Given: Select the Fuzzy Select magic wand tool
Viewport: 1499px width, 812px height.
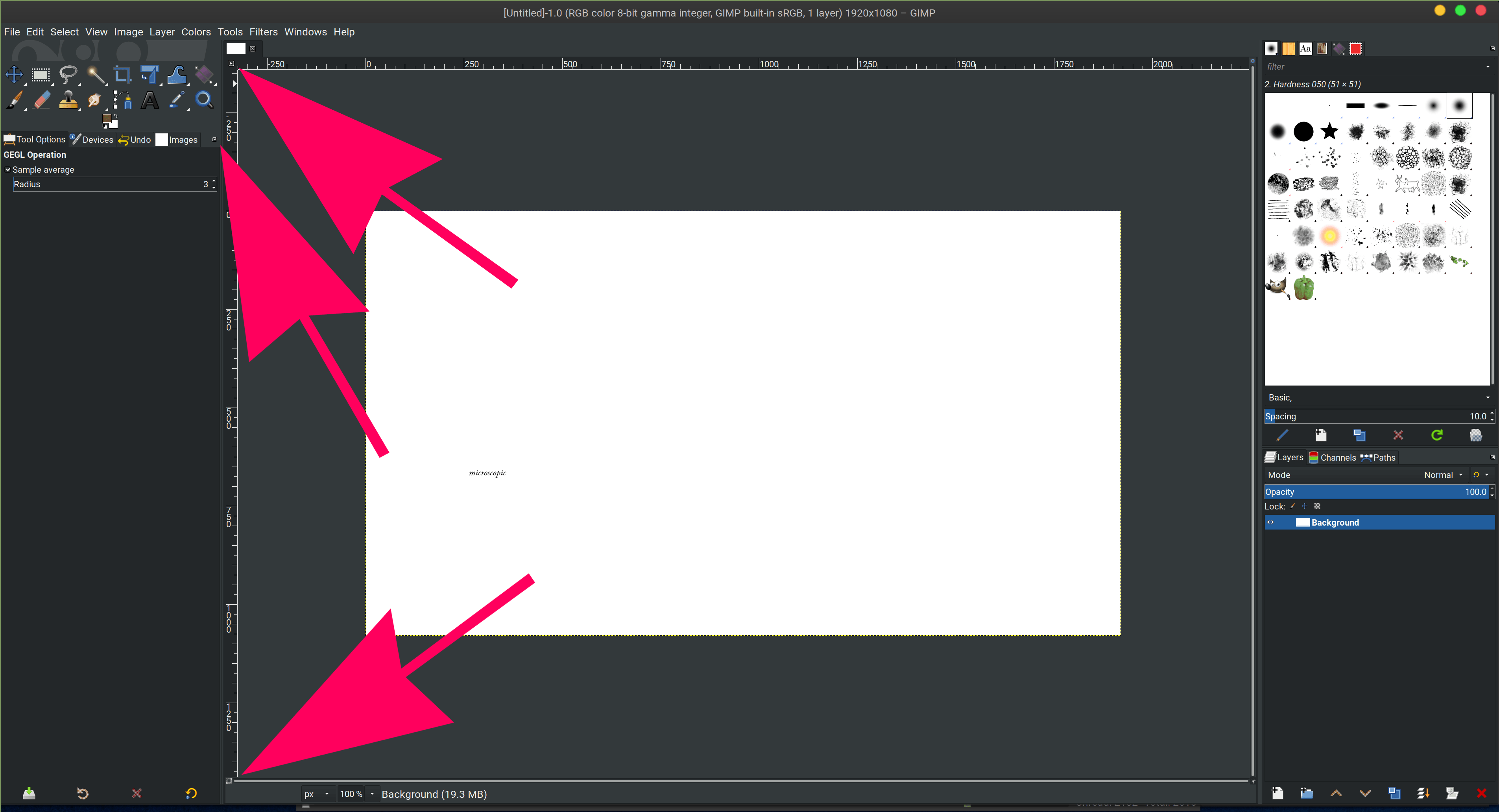Looking at the screenshot, I should point(96,74).
